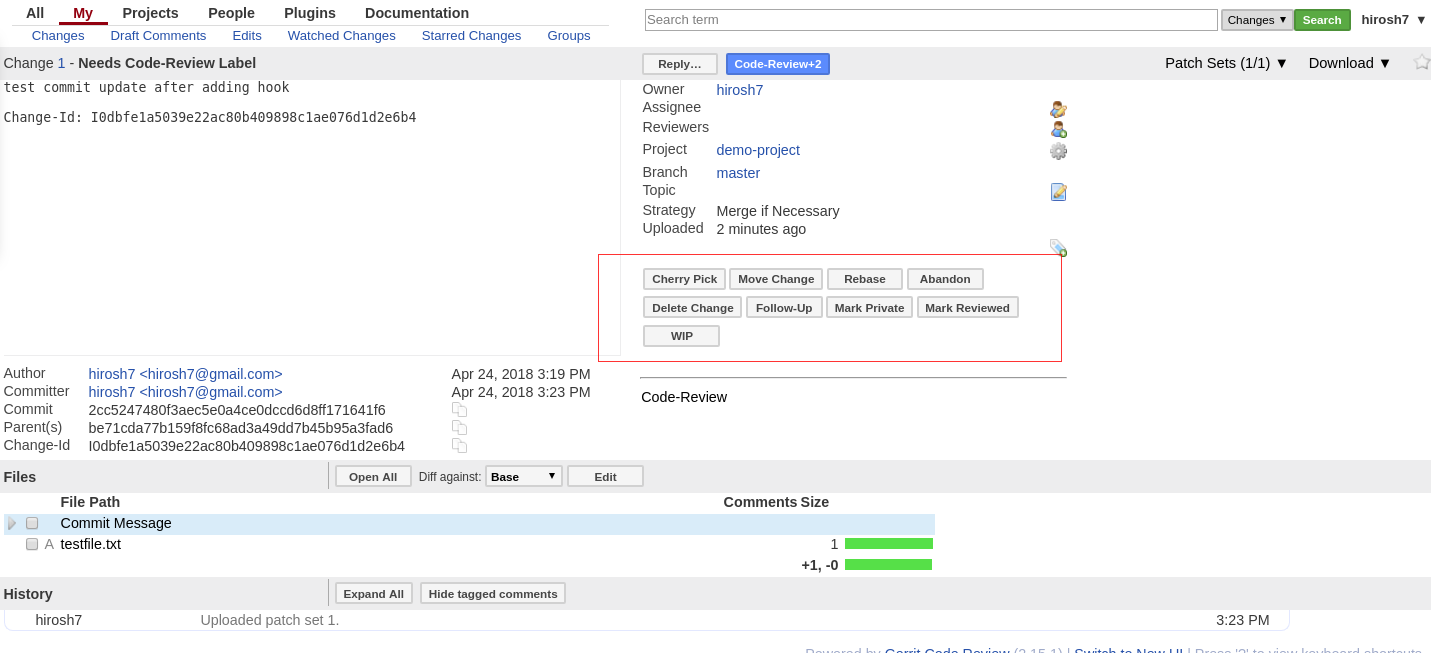Click the green Search button
Screen dimensions: 1431x653
coord(1322,20)
